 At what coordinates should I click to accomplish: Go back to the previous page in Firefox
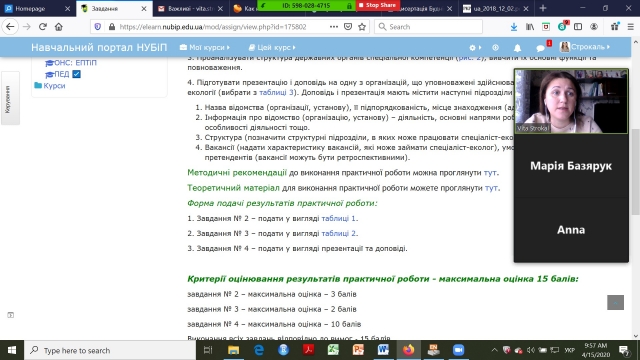coord(10,27)
